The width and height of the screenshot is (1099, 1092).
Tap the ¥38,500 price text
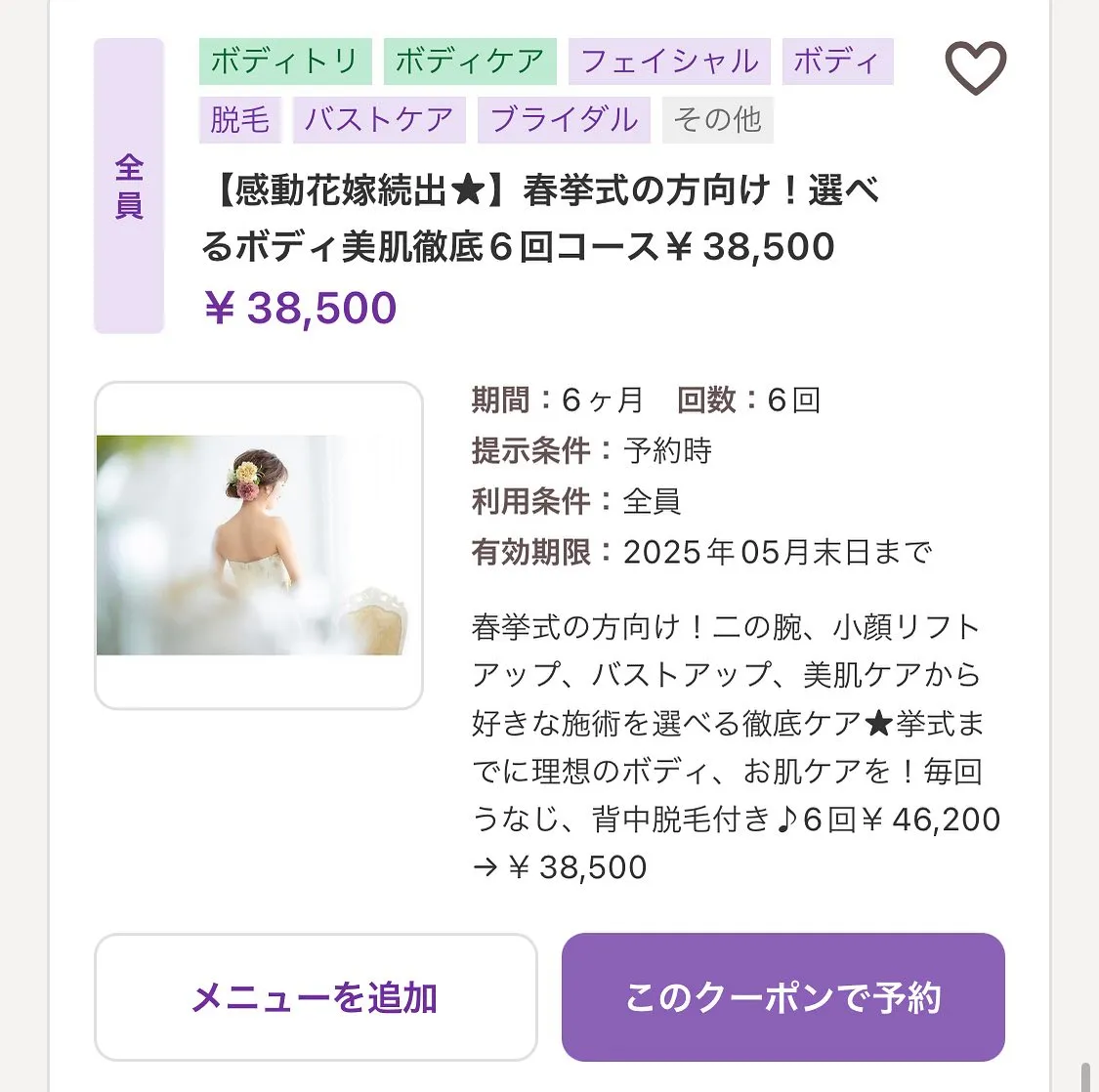pos(298,307)
